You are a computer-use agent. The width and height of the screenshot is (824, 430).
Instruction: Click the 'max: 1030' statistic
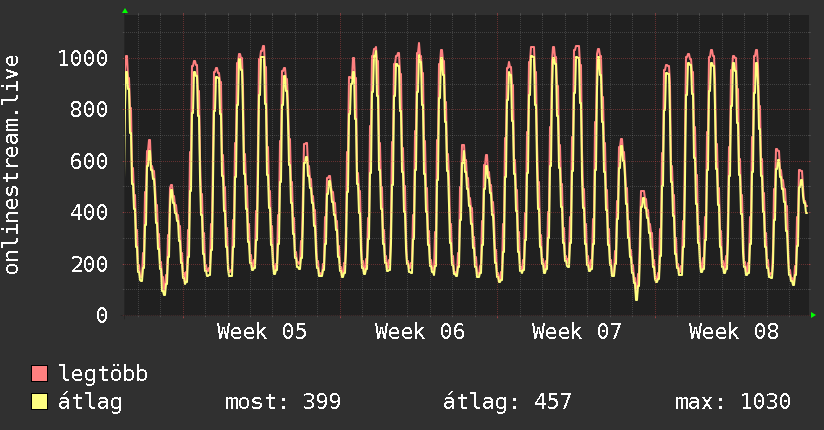(x=733, y=402)
